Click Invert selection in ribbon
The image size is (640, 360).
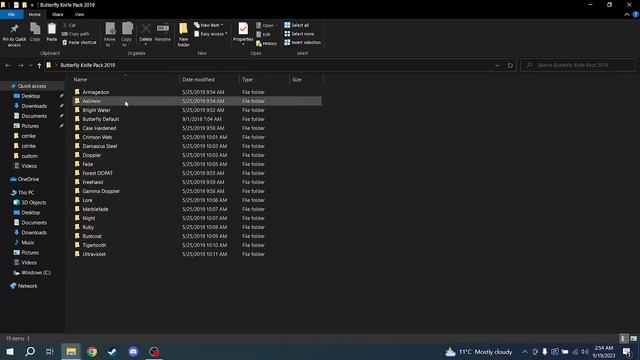[x=302, y=42]
